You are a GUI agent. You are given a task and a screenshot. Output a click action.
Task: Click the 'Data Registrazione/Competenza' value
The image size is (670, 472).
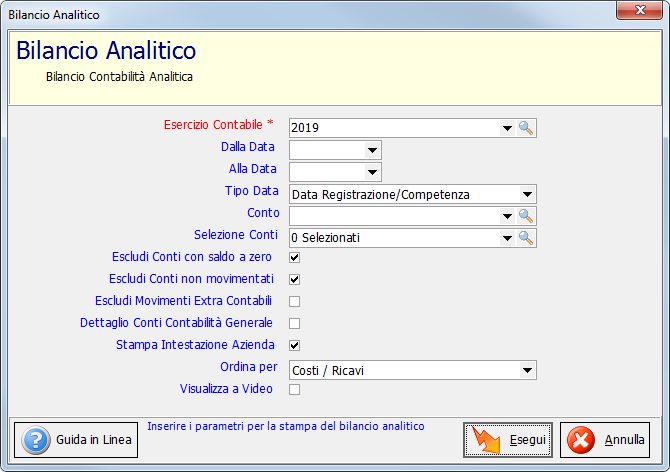click(381, 195)
